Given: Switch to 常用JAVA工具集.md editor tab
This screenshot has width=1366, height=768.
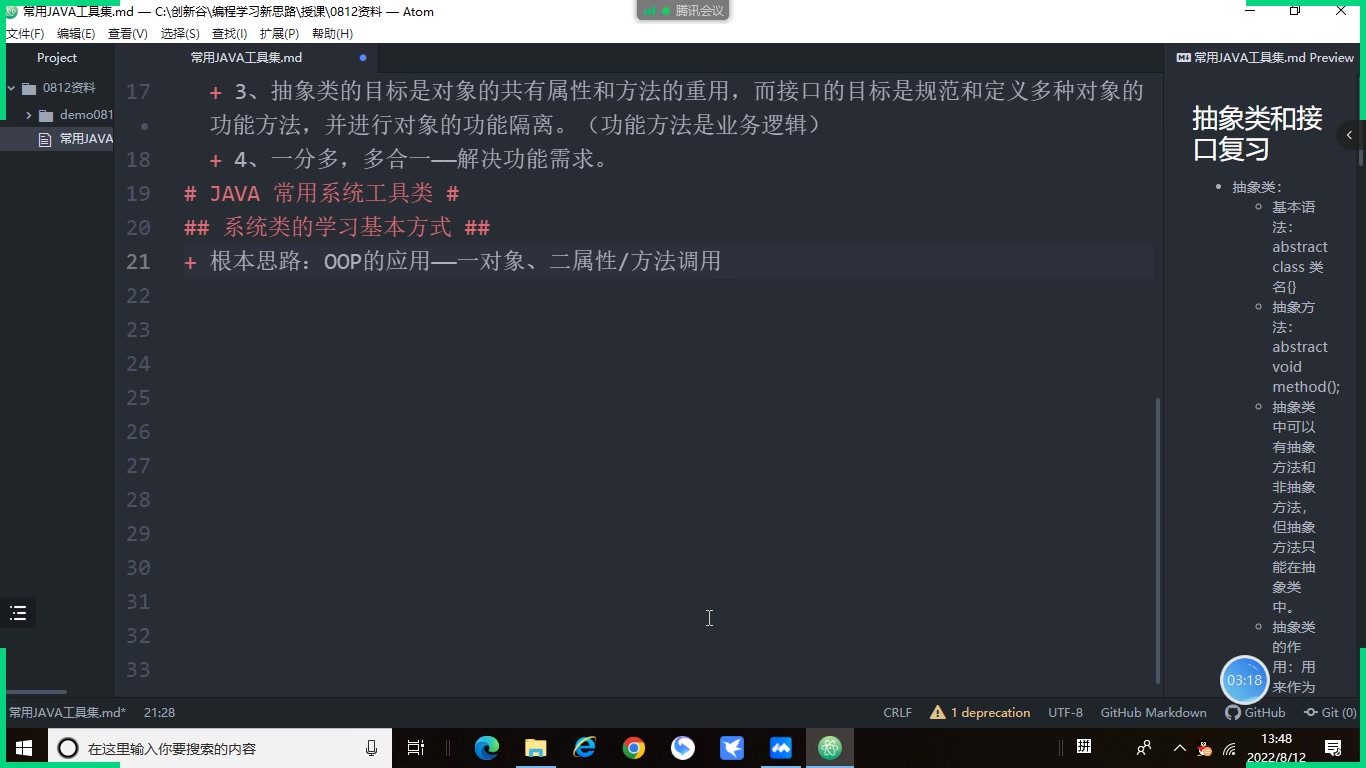Looking at the screenshot, I should [246, 58].
